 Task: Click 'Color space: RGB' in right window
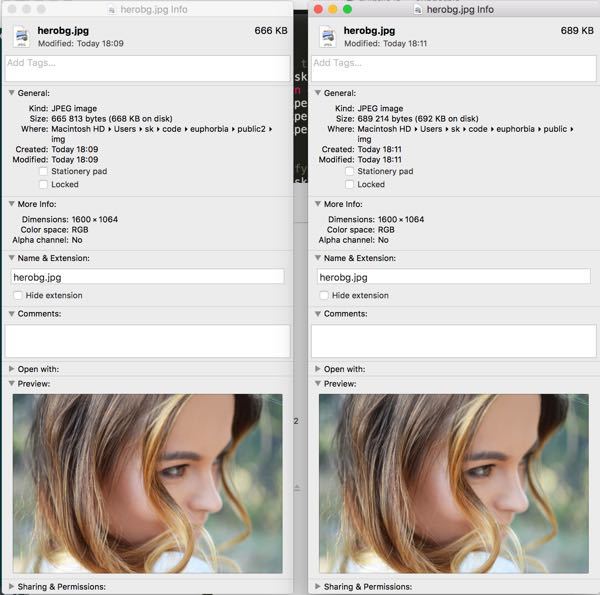click(x=360, y=230)
